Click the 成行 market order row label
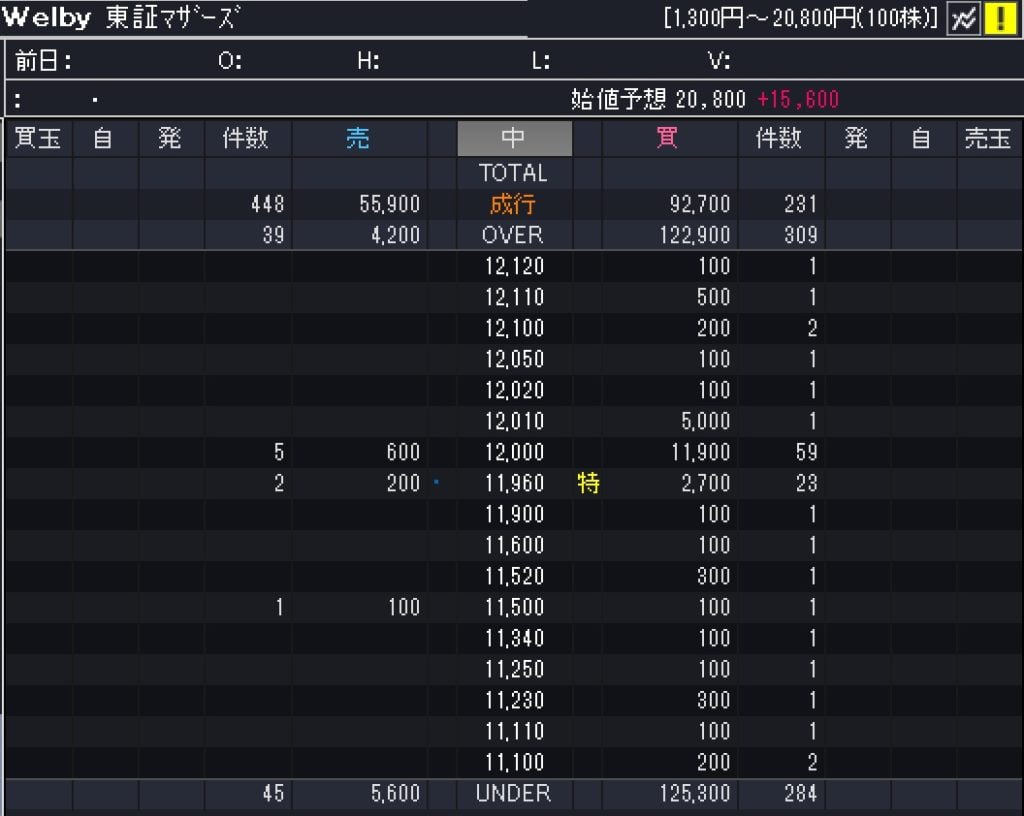1024x816 pixels. pos(513,204)
